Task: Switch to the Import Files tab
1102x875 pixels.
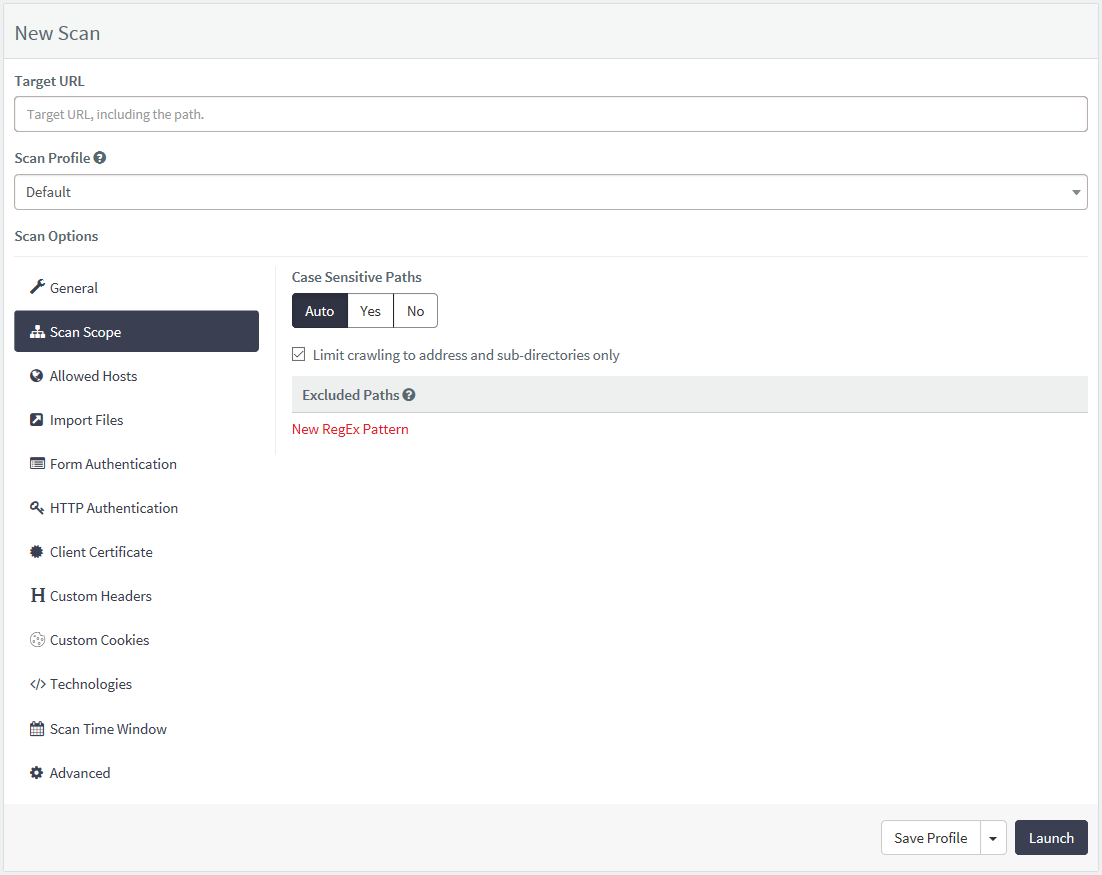Action: click(x=136, y=420)
